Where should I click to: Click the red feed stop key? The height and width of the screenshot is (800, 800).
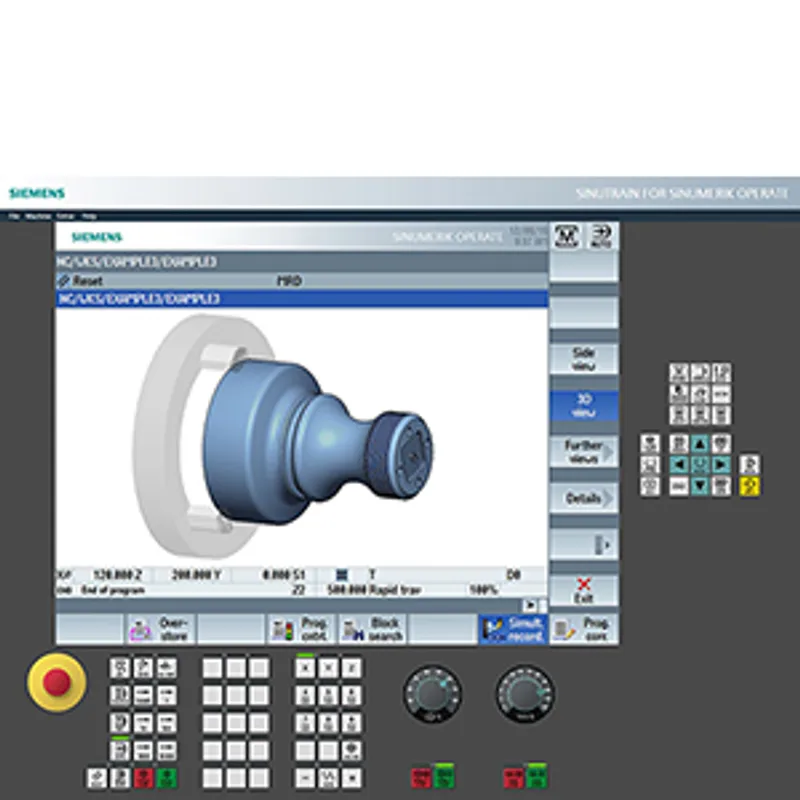pyautogui.click(x=513, y=778)
